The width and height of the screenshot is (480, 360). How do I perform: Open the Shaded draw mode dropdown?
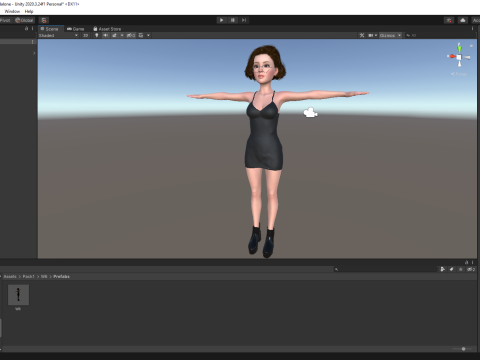pos(58,35)
